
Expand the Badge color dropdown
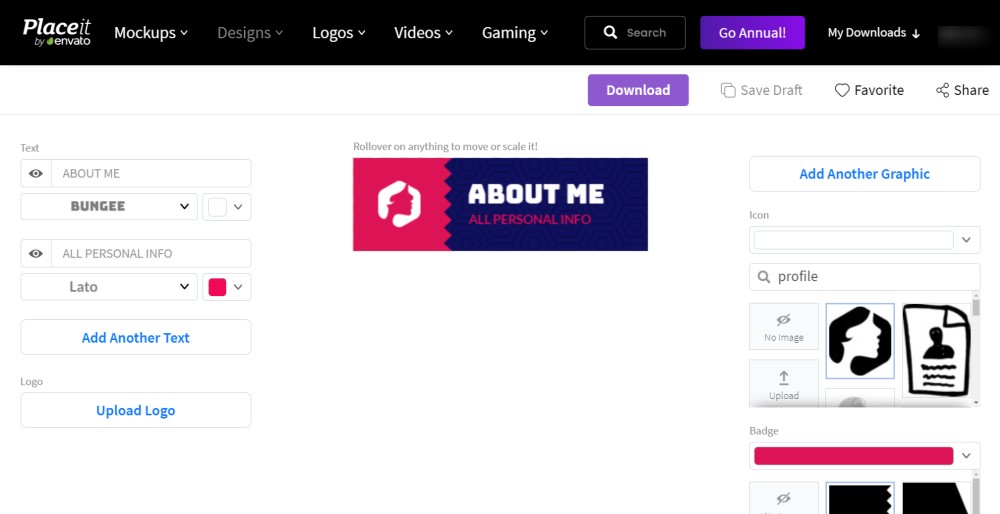966,456
